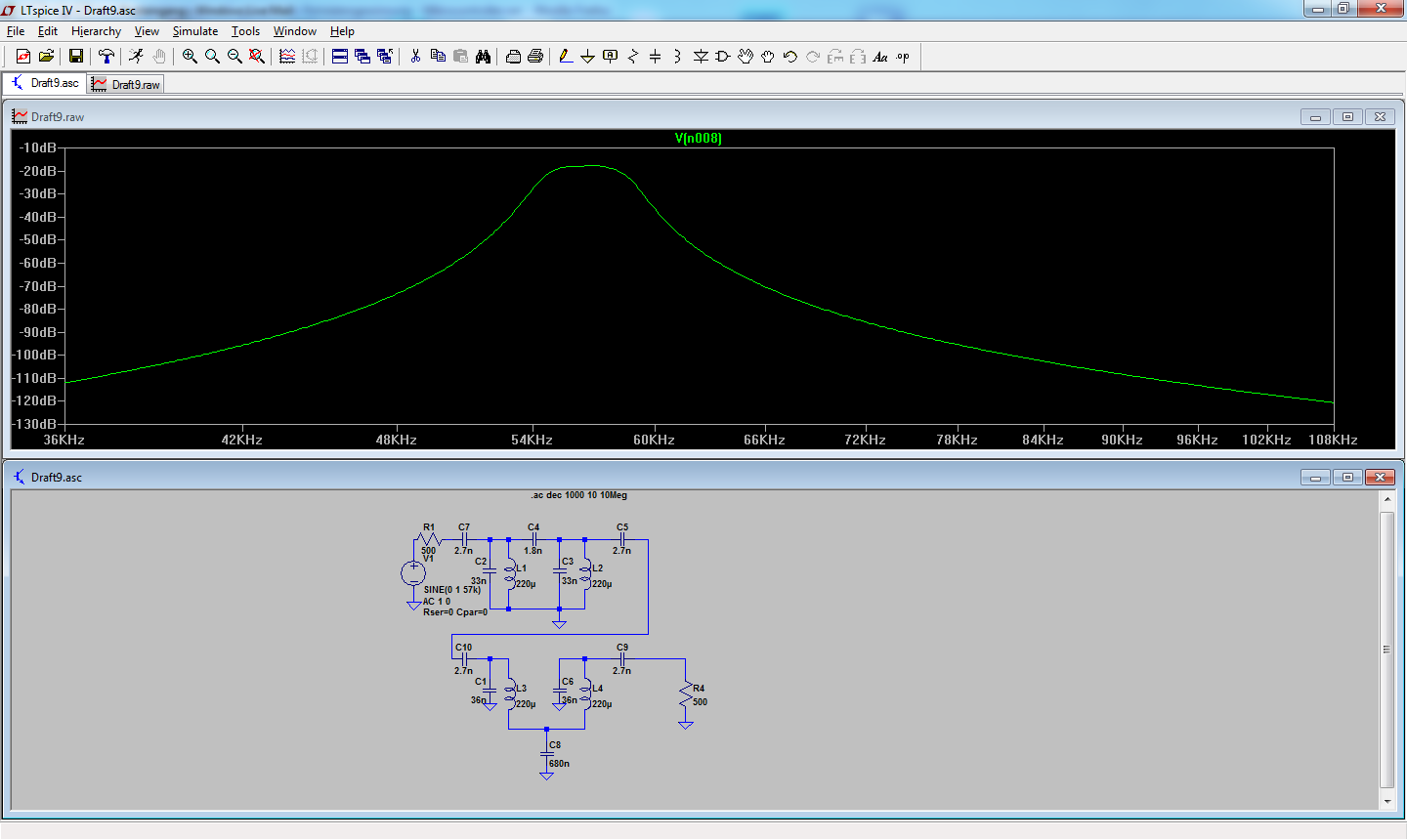Select the .ac dec 1000 directive text

click(x=578, y=495)
